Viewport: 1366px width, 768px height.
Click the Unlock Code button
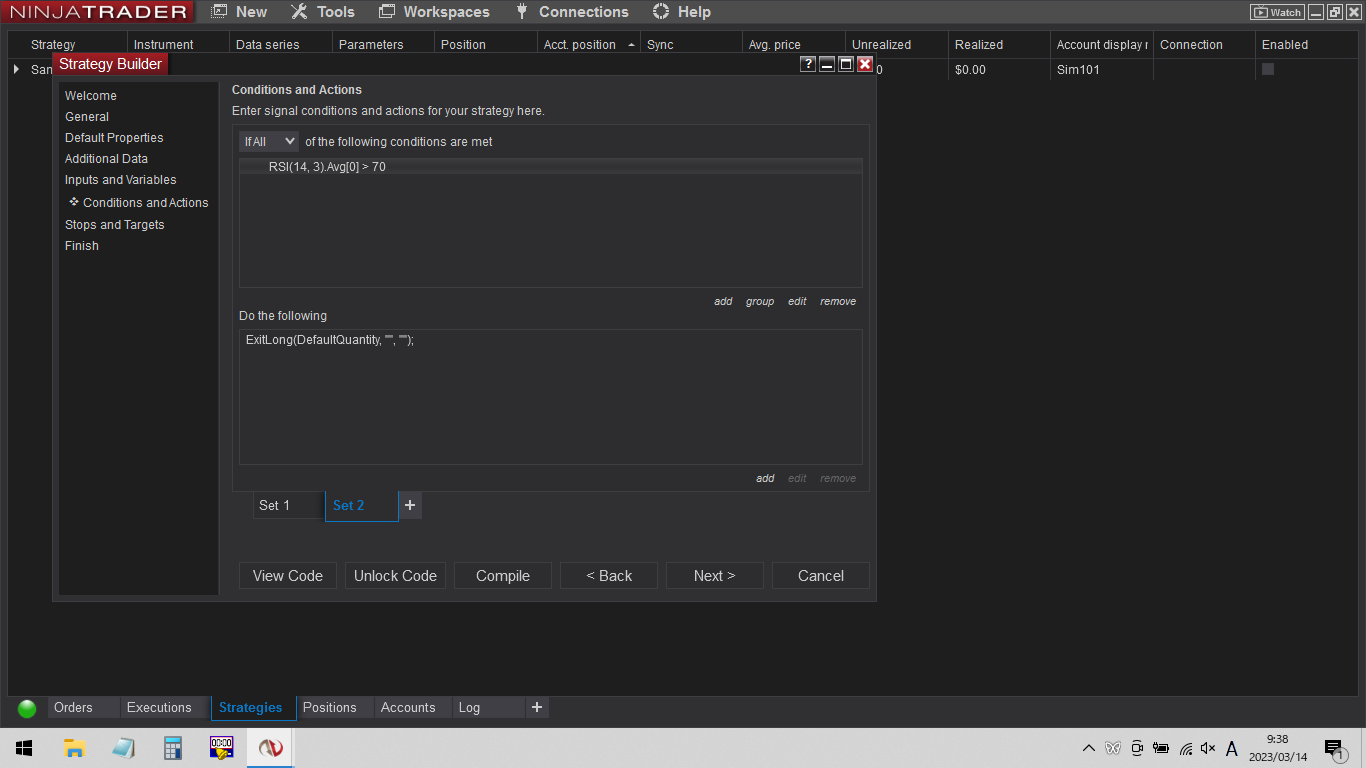[395, 576]
